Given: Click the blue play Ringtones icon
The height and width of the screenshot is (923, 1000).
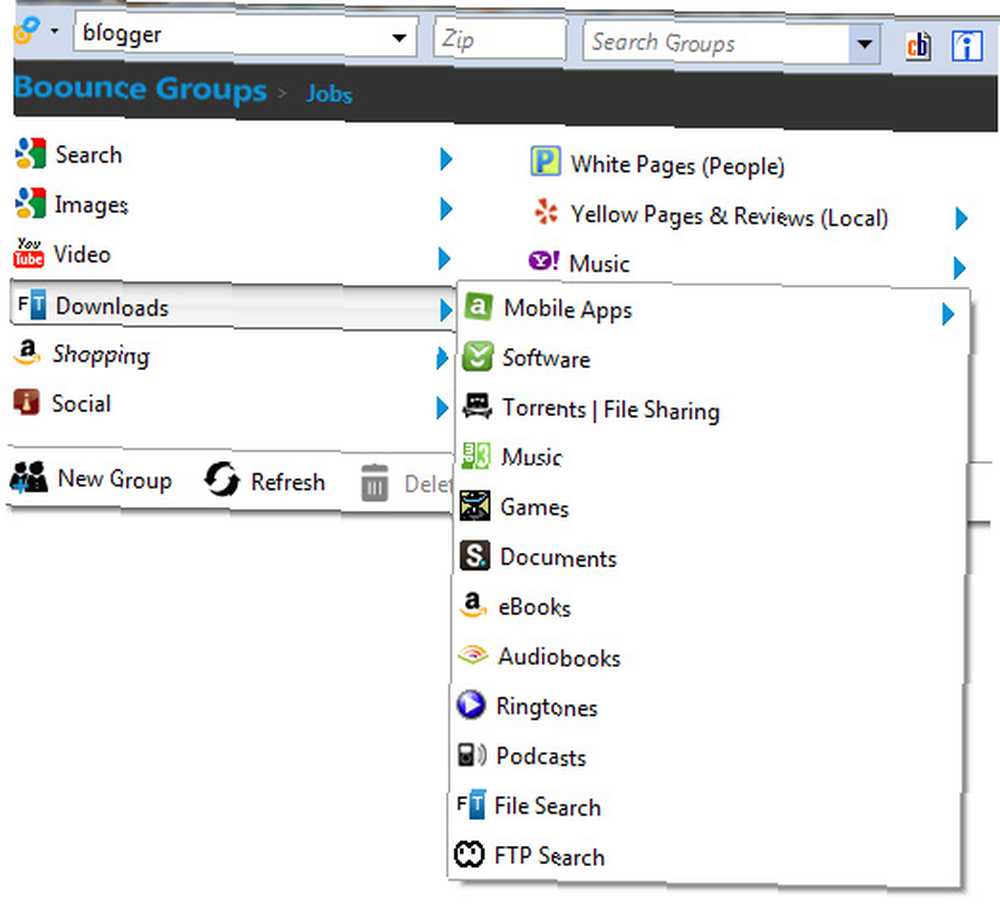Looking at the screenshot, I should (471, 705).
